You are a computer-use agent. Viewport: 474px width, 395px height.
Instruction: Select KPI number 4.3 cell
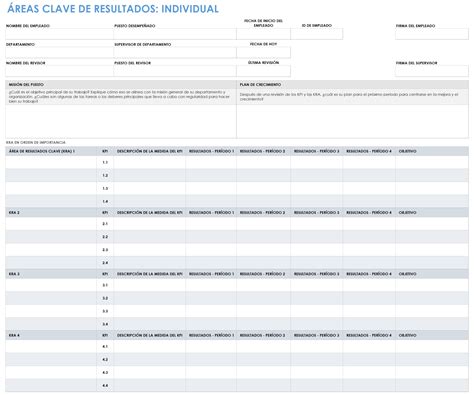[105, 372]
